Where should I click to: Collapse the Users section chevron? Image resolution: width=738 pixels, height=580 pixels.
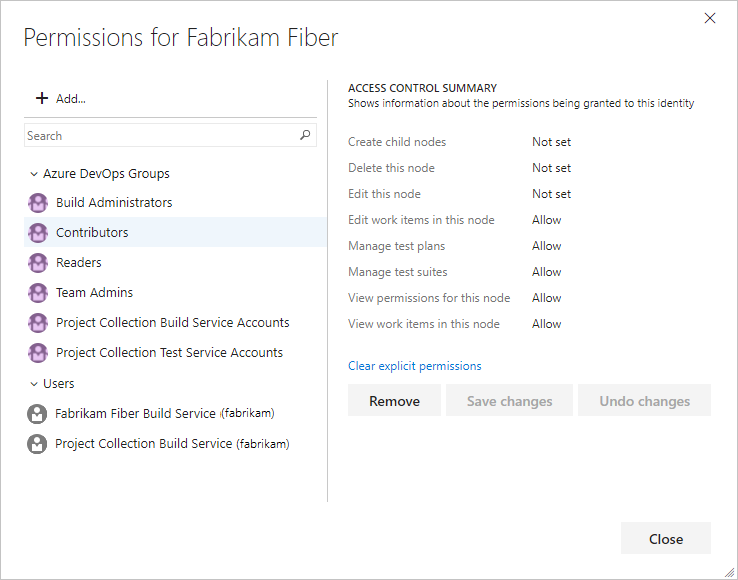pyautogui.click(x=34, y=384)
